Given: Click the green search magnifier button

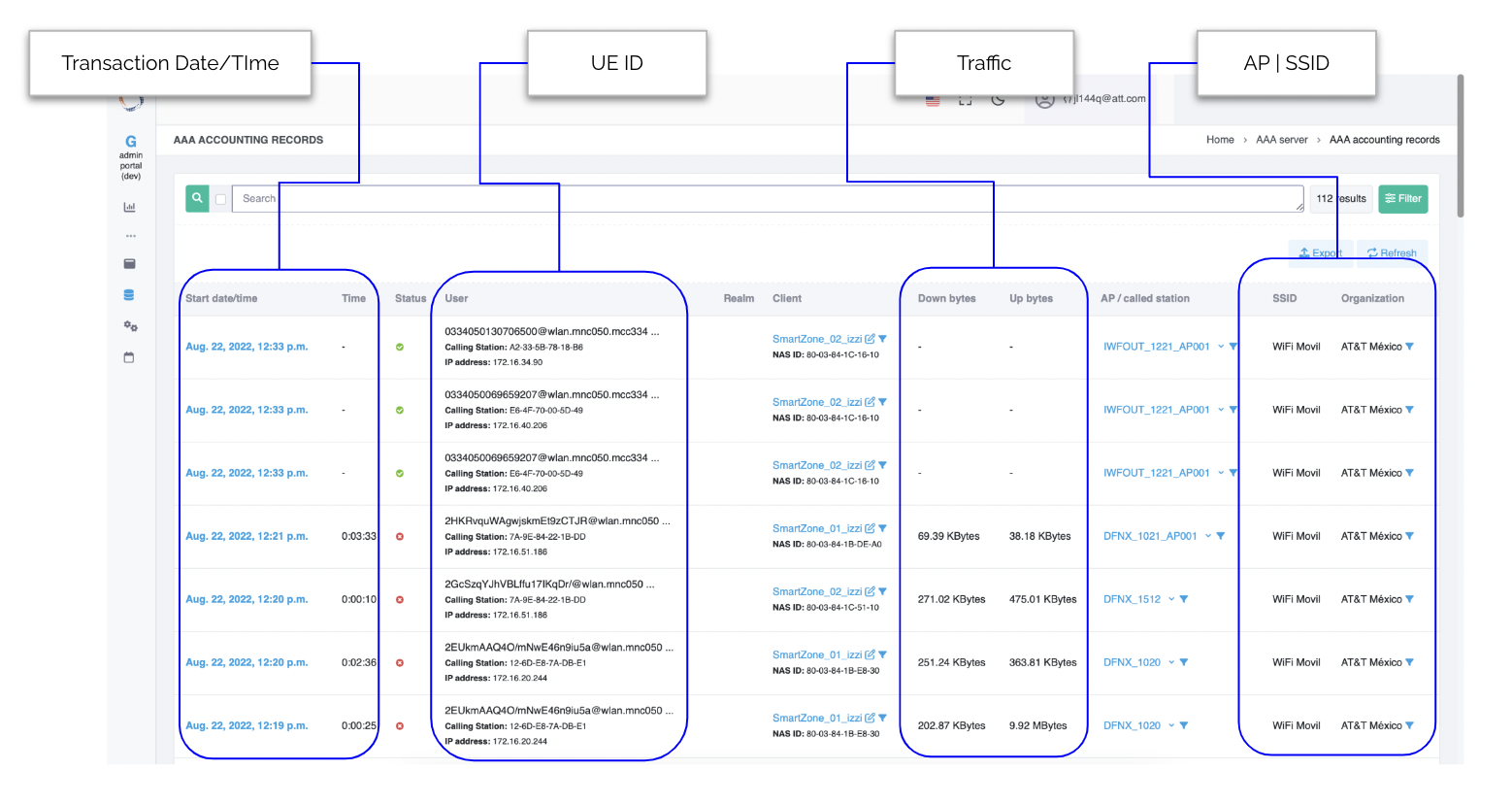Looking at the screenshot, I should click(x=197, y=198).
